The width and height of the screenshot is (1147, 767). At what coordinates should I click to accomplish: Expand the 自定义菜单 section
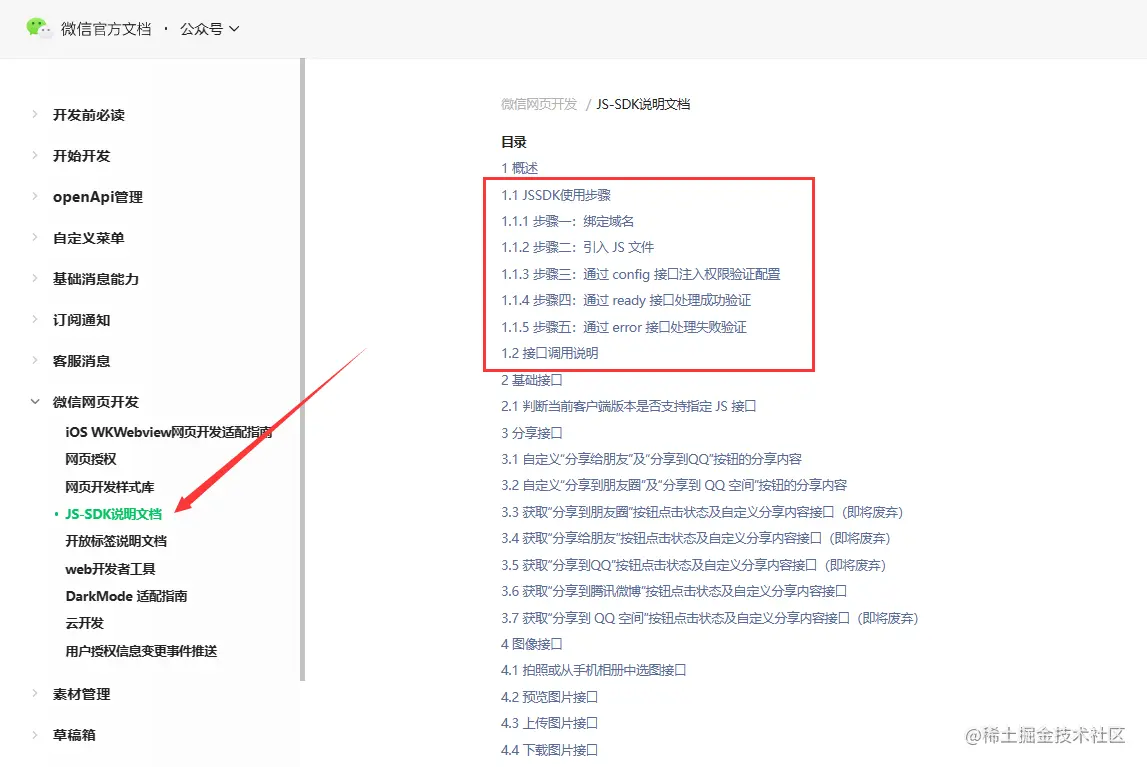(x=89, y=238)
